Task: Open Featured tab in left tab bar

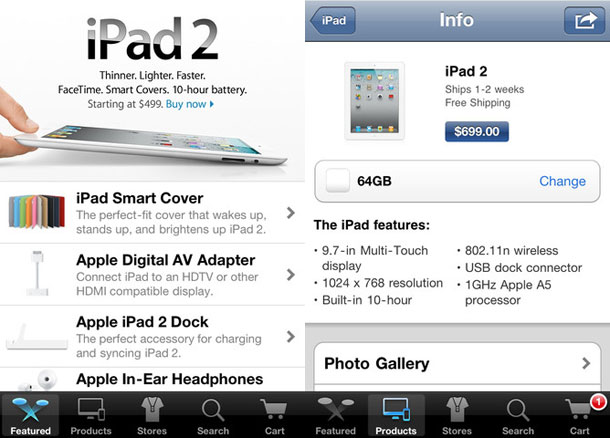Action: pos(30,415)
